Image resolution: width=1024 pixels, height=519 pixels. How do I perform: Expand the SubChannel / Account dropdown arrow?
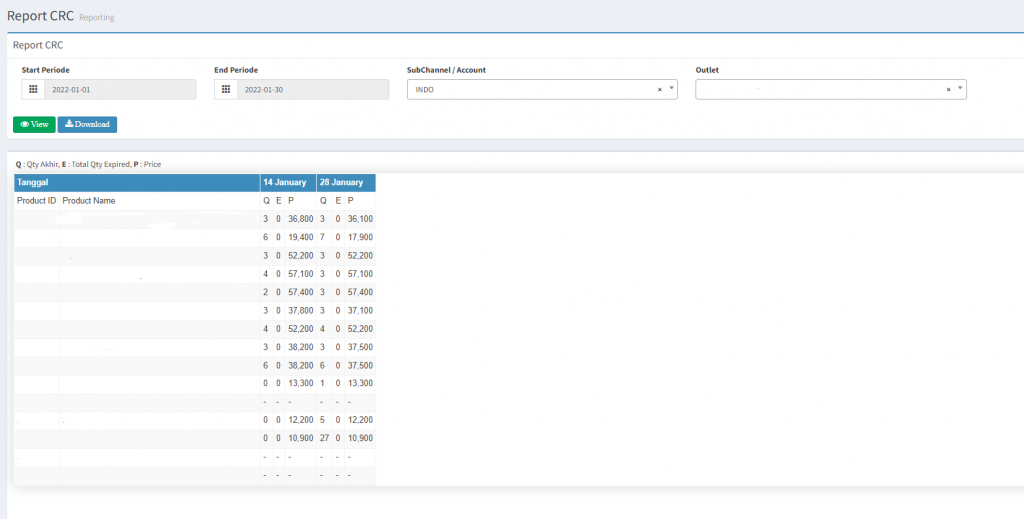(x=671, y=89)
